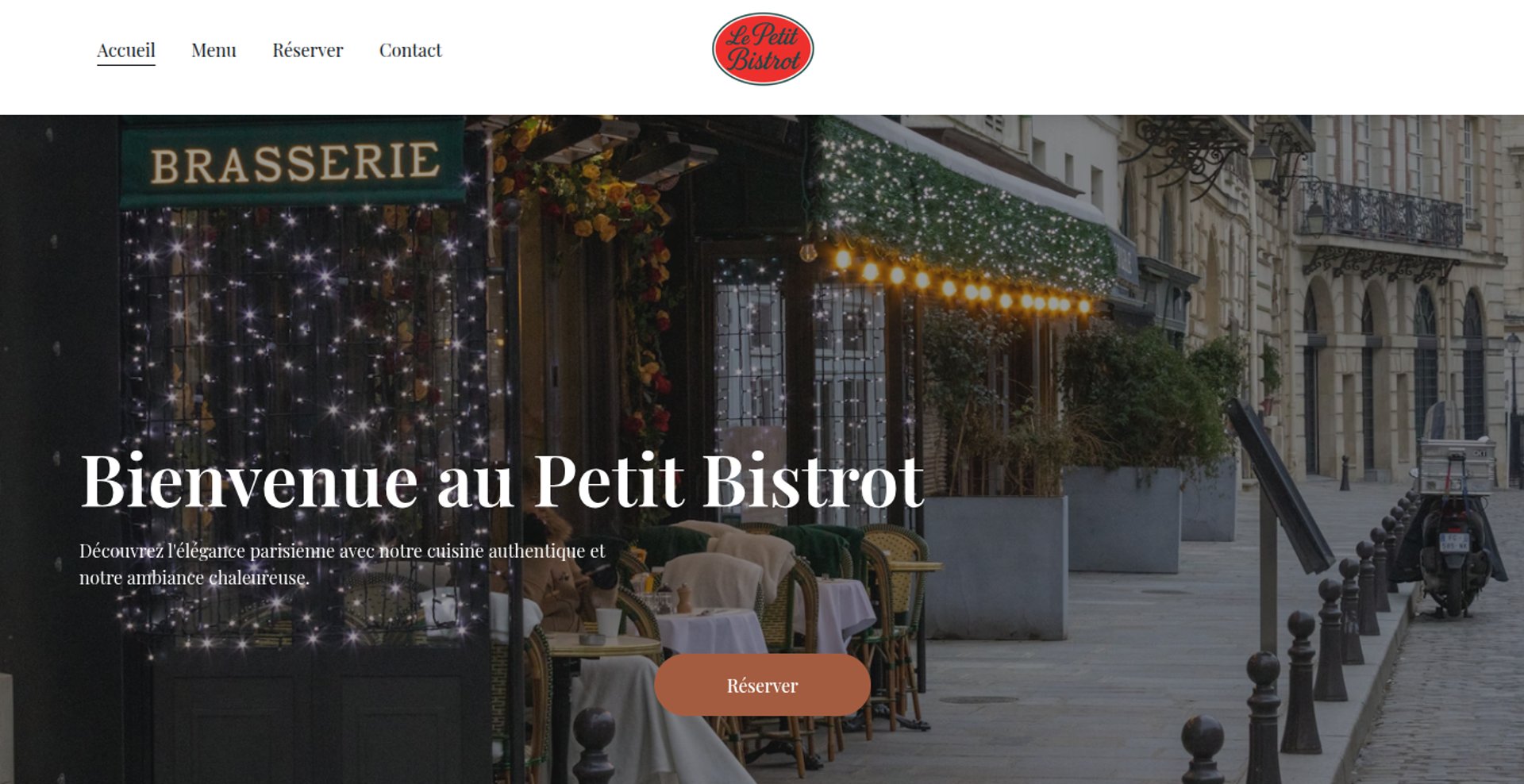Go to the Accueil page link
Screen dimensions: 1524x784
coord(126,50)
